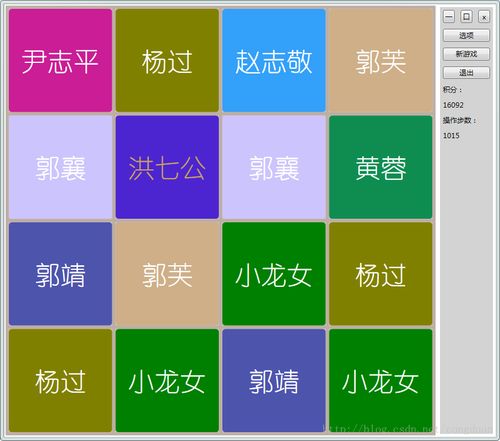
Task: Click the 小龙女 tile beside tan 郭芙
Action: point(274,274)
